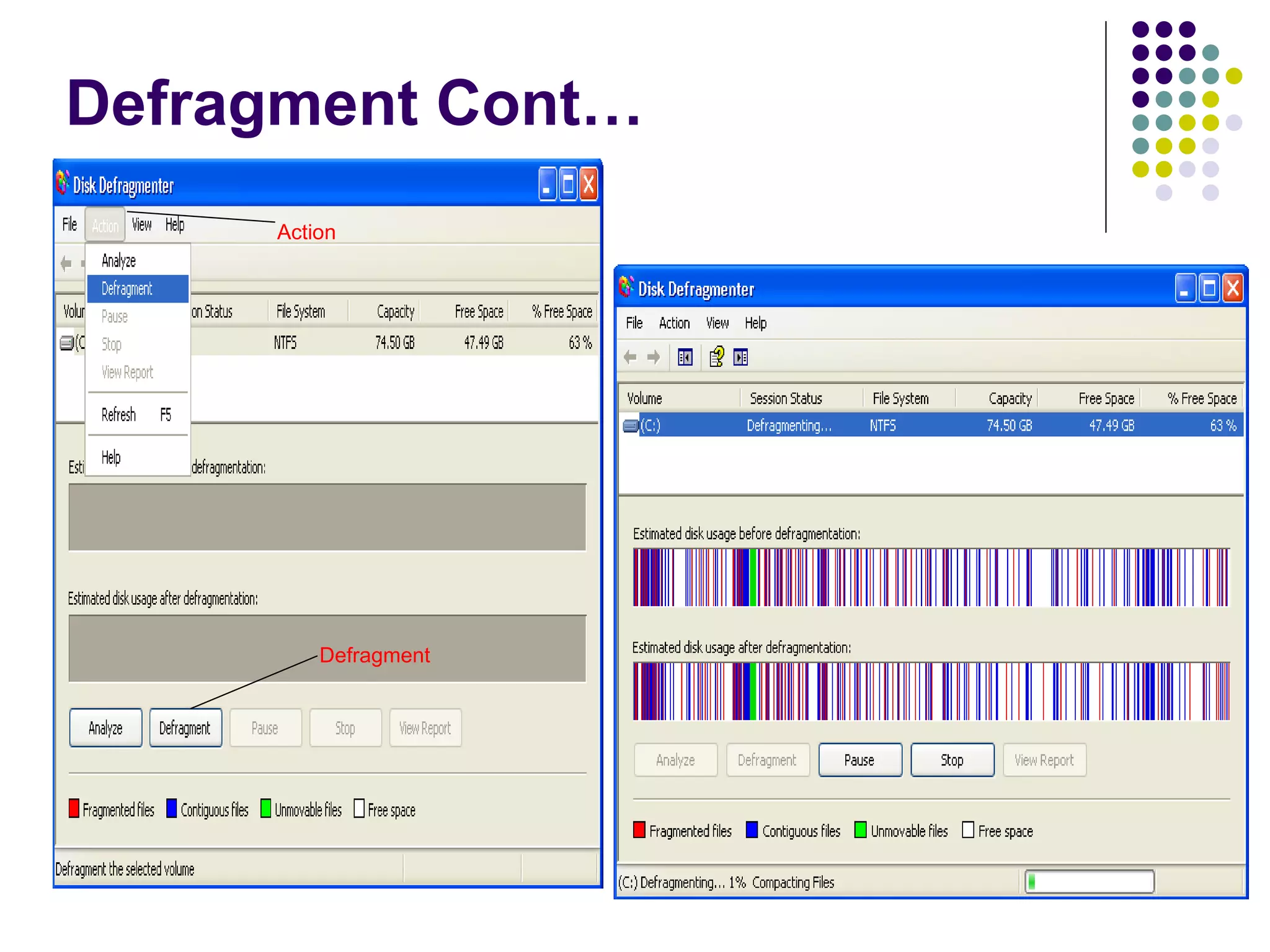
Task: Click Defragment button in left window
Action: (185, 728)
